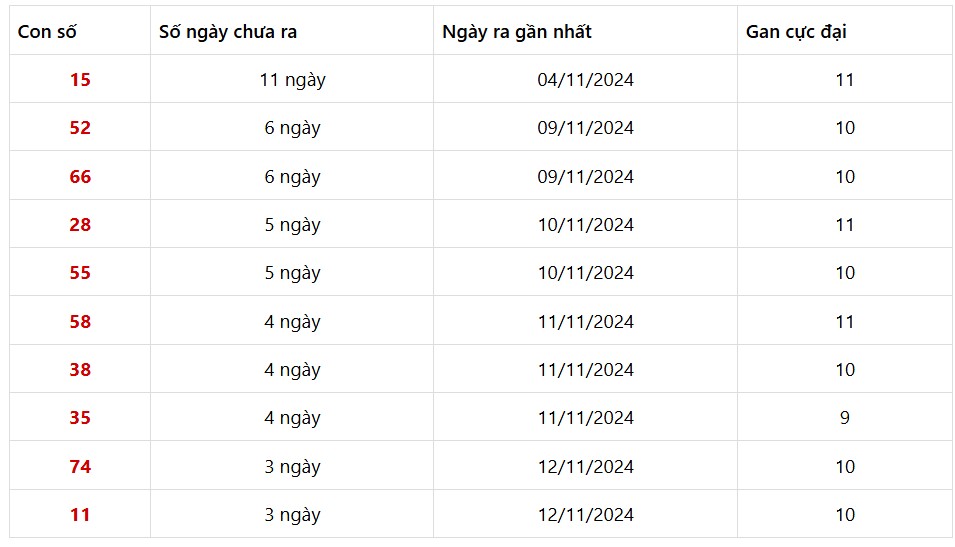Select the red number 11 in the last row
This screenshot has width=955, height=547.
[80, 515]
